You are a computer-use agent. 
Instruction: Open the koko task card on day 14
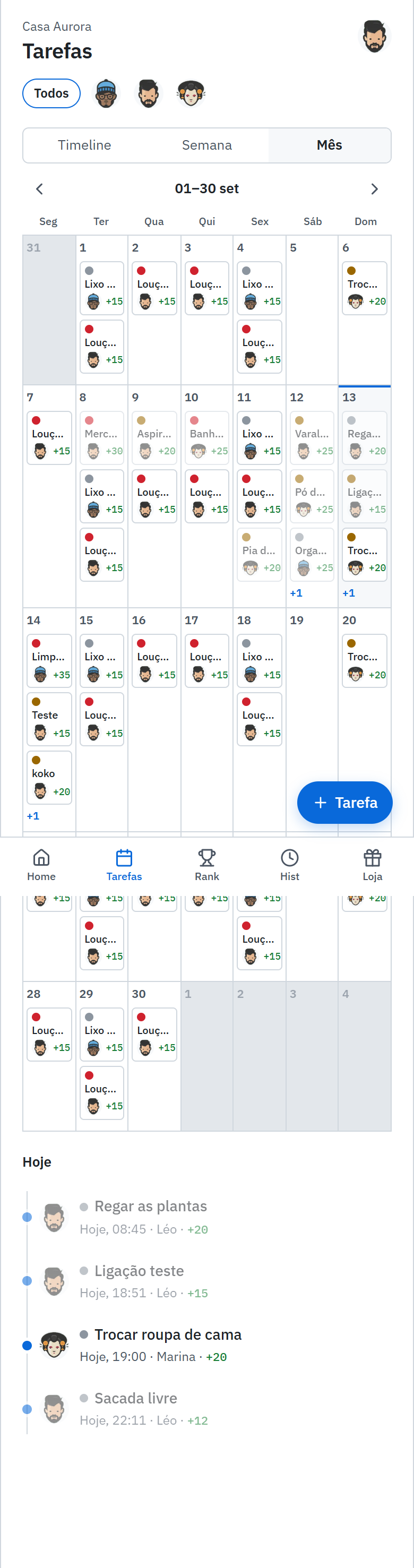click(49, 778)
